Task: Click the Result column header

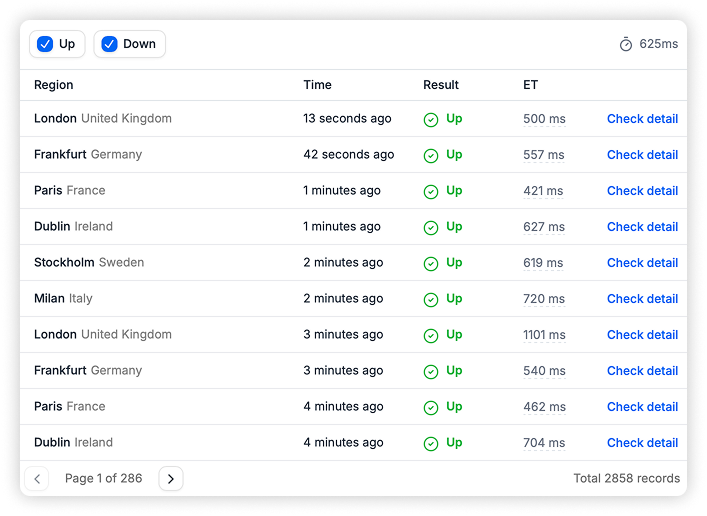Action: 441,85
